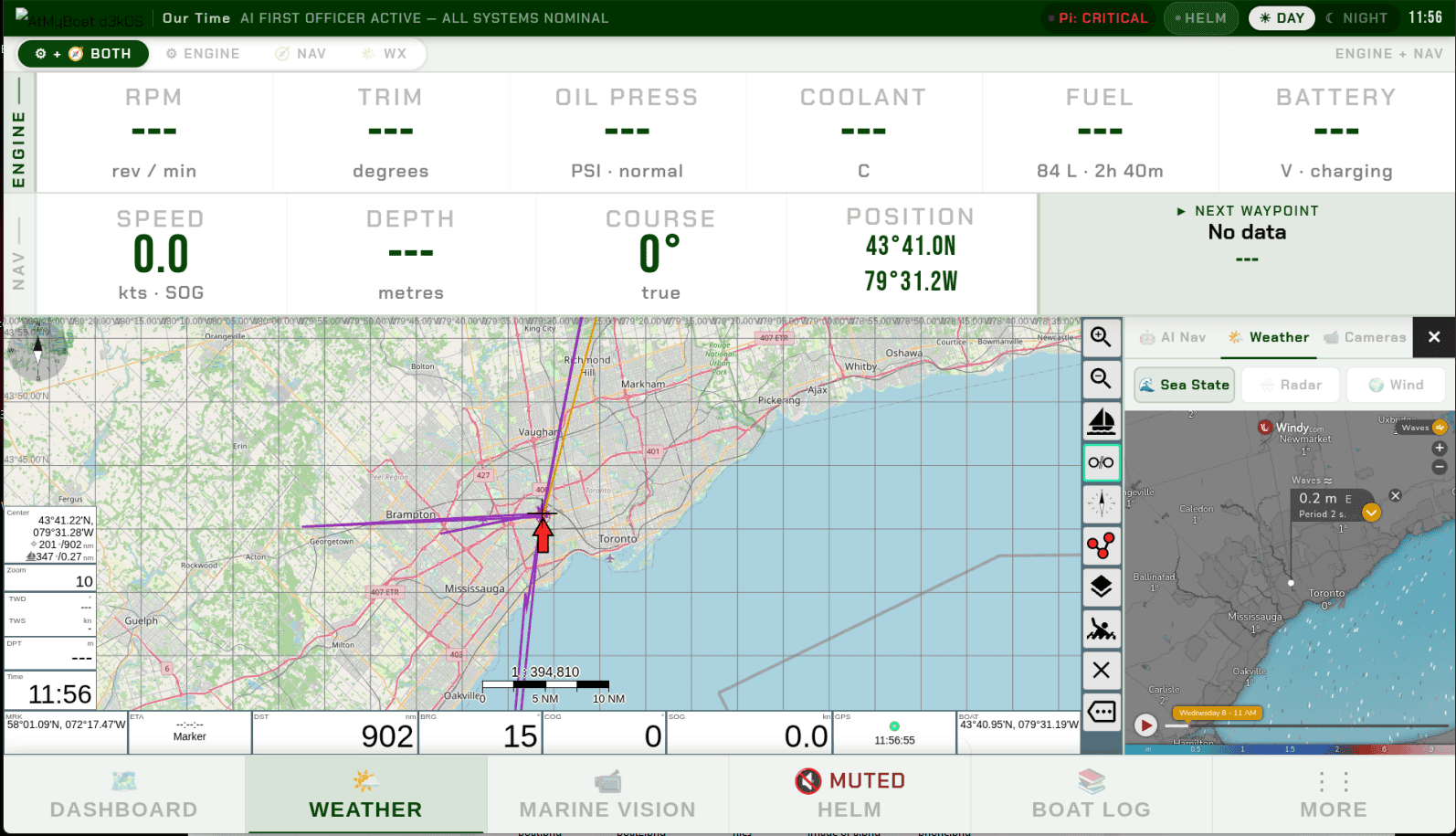Switch display to NIGHT mode
The width and height of the screenshot is (1456, 836).
click(x=1356, y=18)
